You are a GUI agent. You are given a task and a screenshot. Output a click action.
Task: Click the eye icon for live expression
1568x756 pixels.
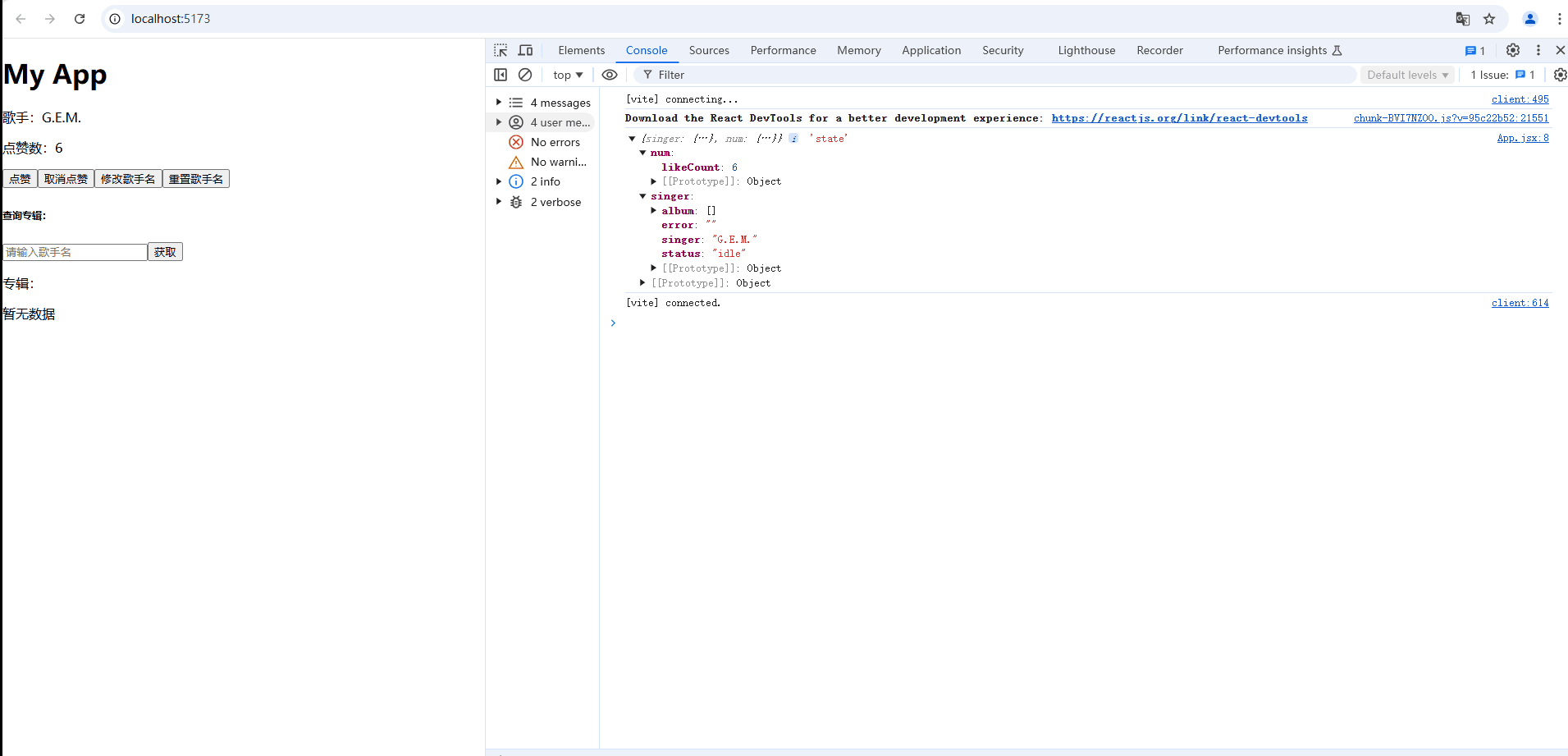pos(610,75)
